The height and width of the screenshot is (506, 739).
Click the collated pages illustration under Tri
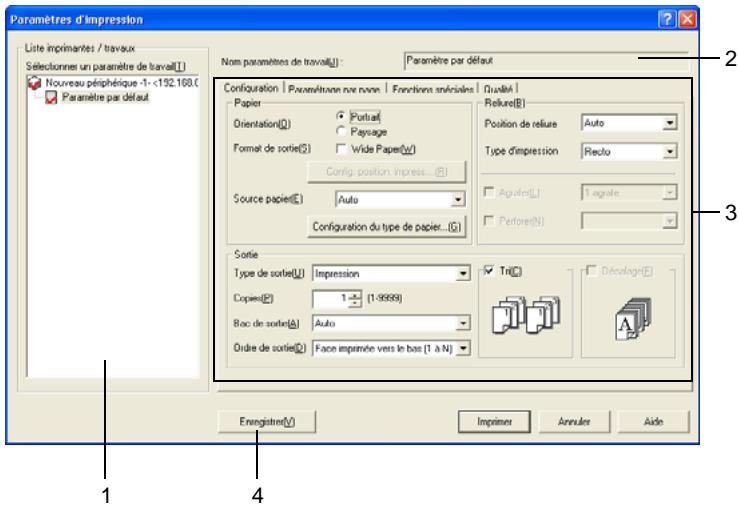pyautogui.click(x=526, y=315)
